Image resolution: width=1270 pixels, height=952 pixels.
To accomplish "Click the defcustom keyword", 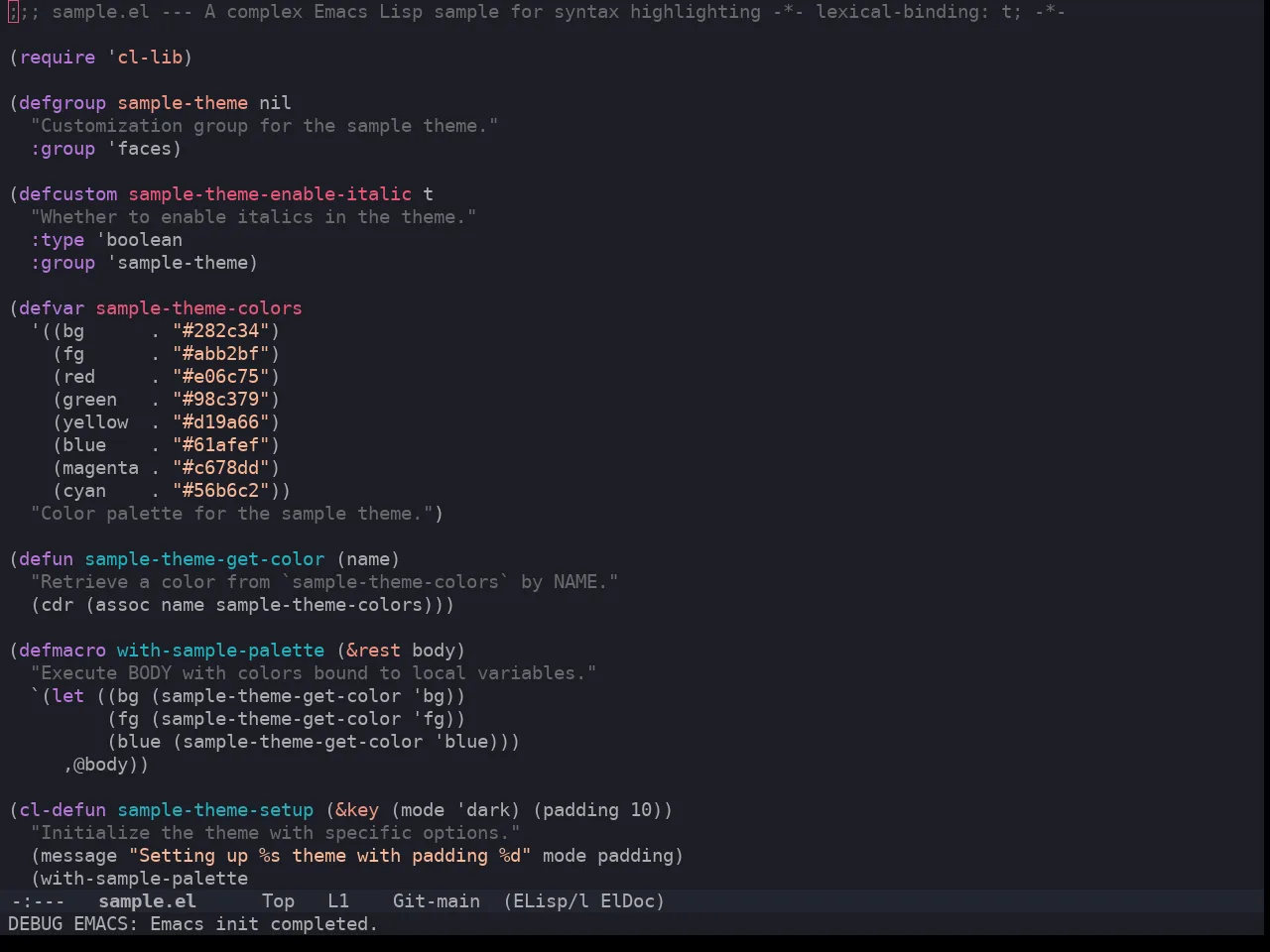I will pyautogui.click(x=67, y=194).
